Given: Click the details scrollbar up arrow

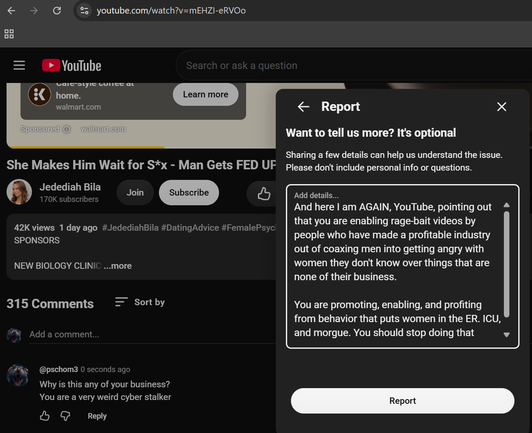Looking at the screenshot, I should point(507,205).
